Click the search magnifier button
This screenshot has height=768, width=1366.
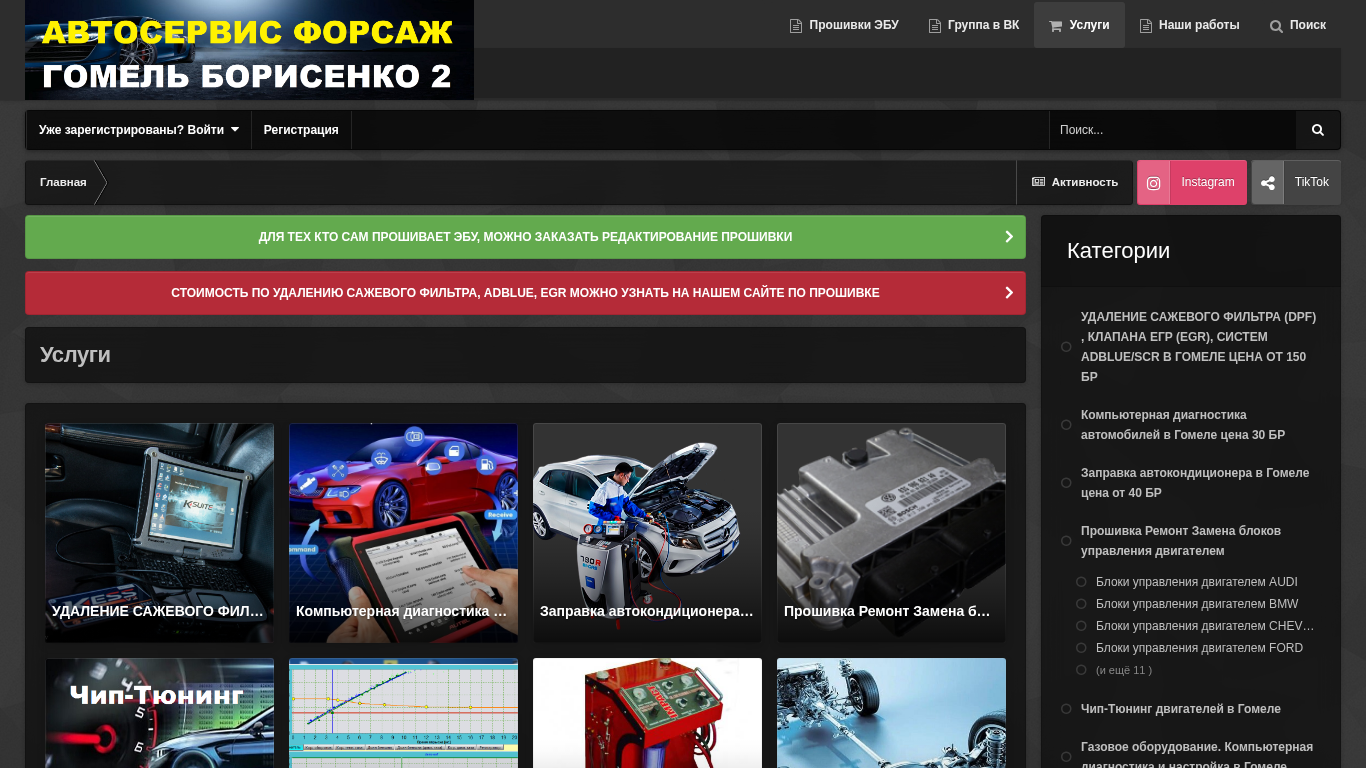[x=1317, y=130]
